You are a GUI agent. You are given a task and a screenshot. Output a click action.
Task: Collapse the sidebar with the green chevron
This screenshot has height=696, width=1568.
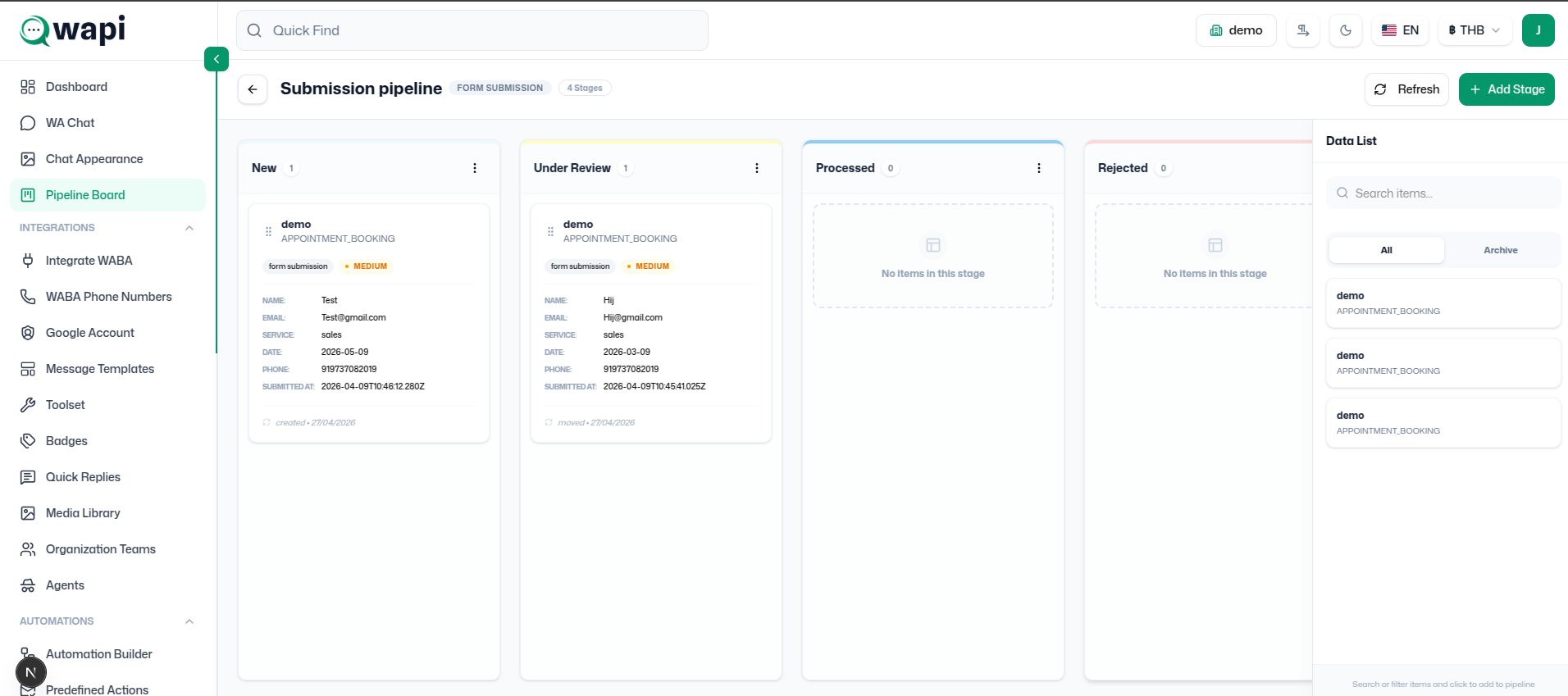[217, 59]
